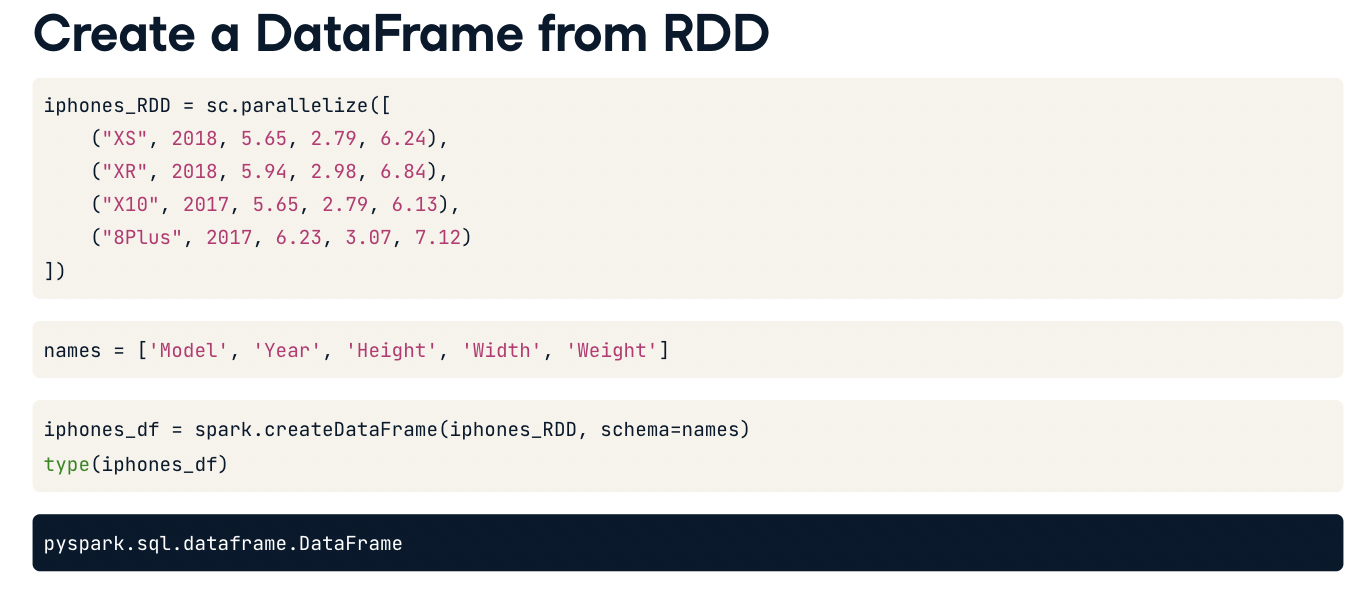This screenshot has height=594, width=1370.
Task: Click the value 6.13 in the X10 row
Action: coord(415,204)
